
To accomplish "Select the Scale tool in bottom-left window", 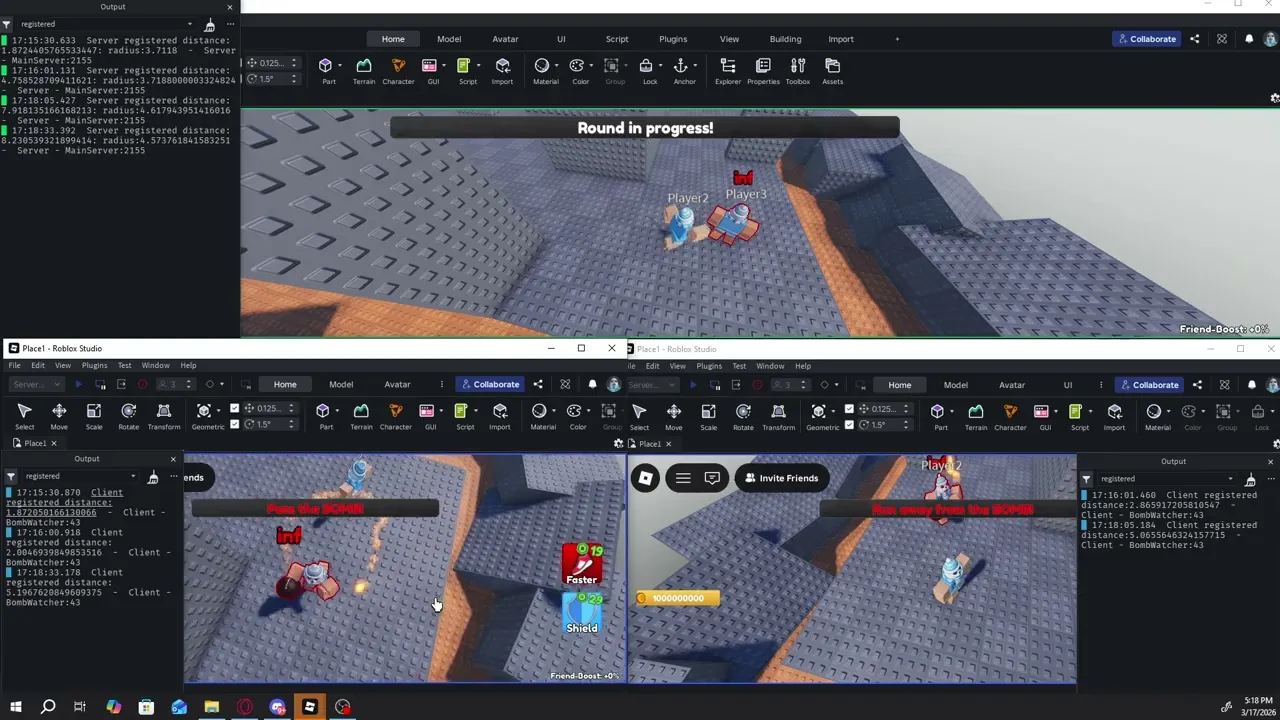I will [94, 417].
